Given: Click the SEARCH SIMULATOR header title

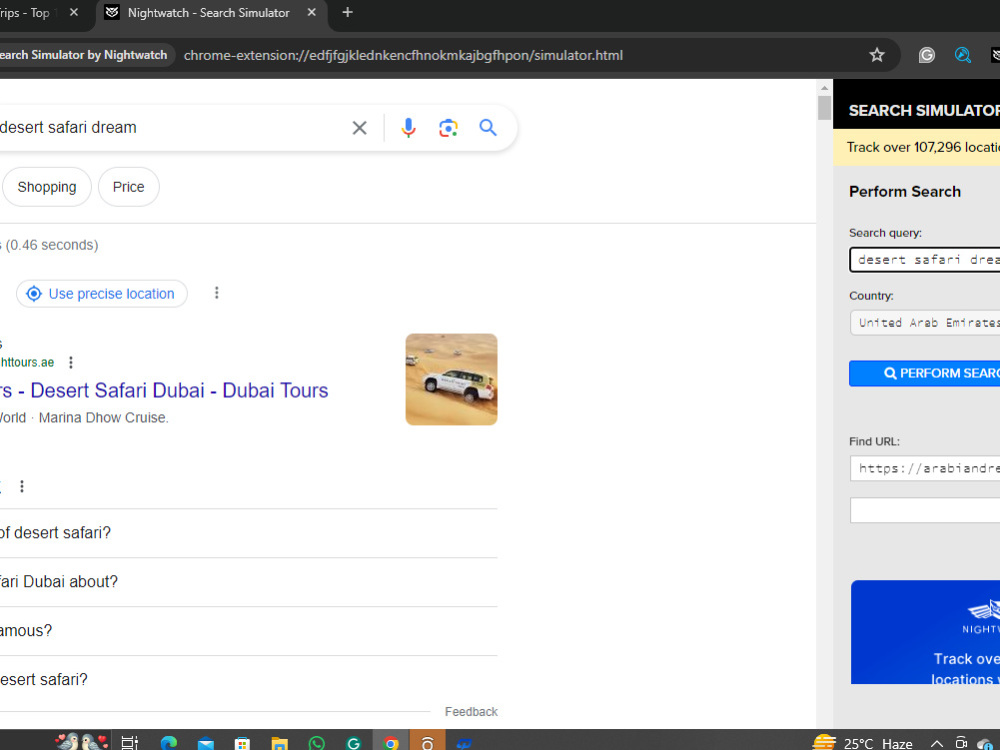Looking at the screenshot, I should pos(924,110).
